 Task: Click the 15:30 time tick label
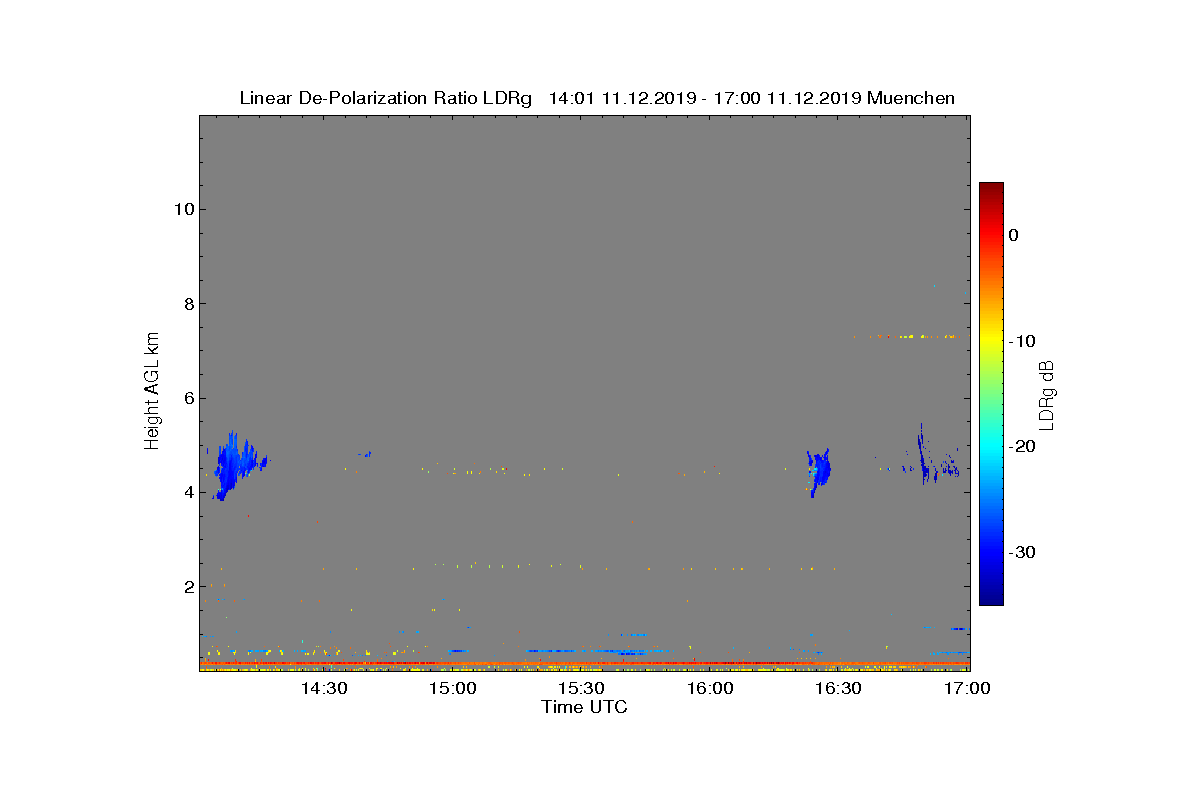point(581,688)
